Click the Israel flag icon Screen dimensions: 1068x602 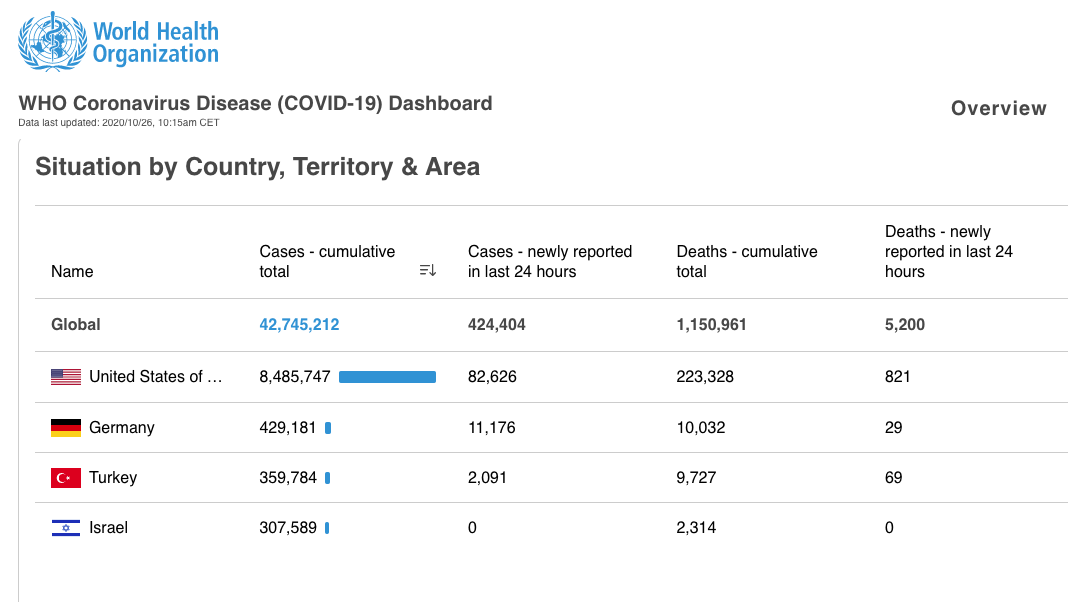66,528
